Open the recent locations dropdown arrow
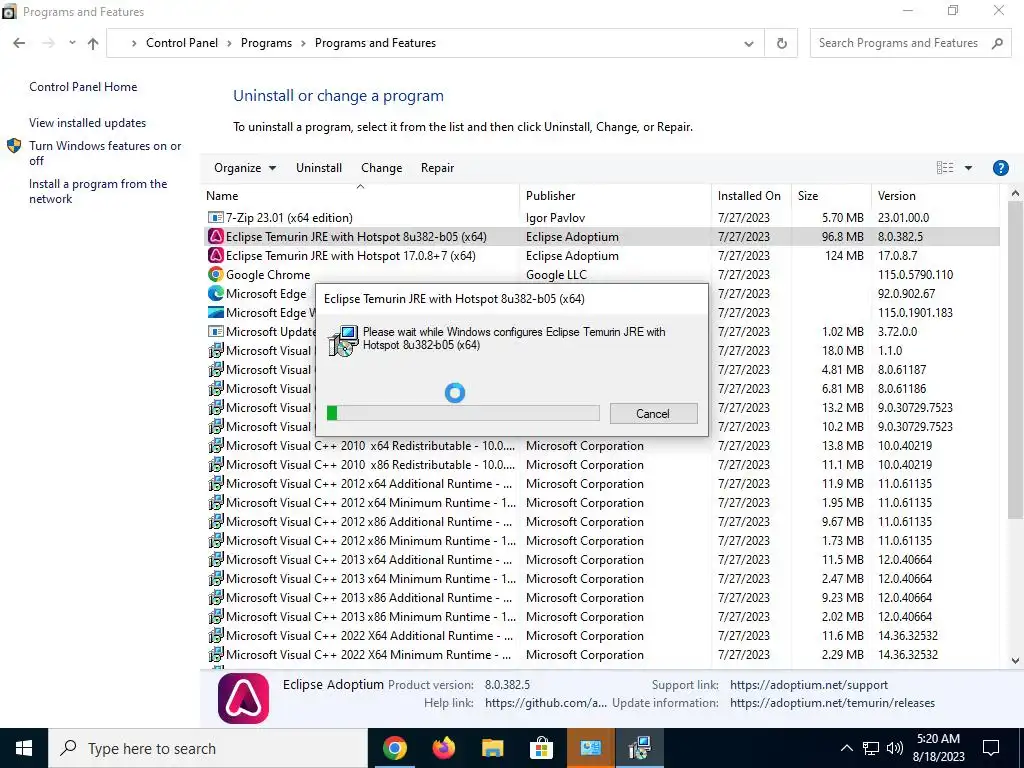Viewport: 1024px width, 768px height. point(72,43)
